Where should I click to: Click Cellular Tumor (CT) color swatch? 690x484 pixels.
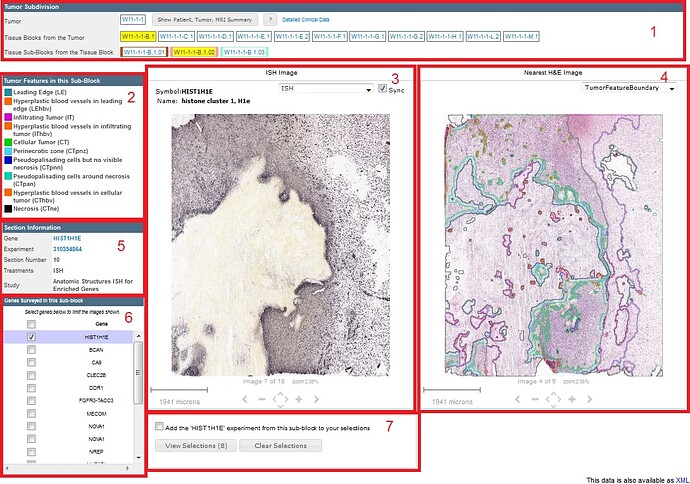[x=8, y=143]
